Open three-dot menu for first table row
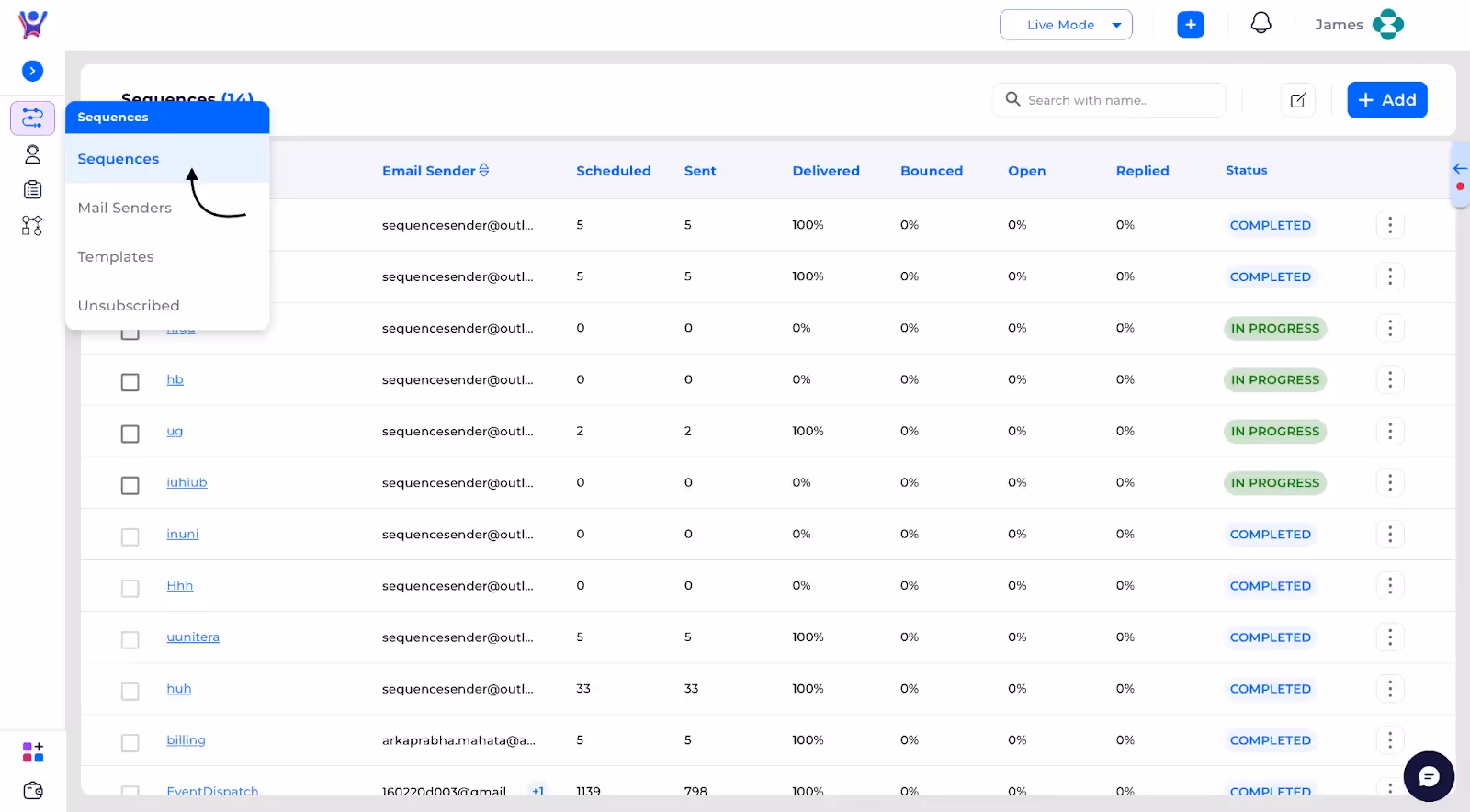Image resolution: width=1470 pixels, height=812 pixels. tap(1390, 225)
